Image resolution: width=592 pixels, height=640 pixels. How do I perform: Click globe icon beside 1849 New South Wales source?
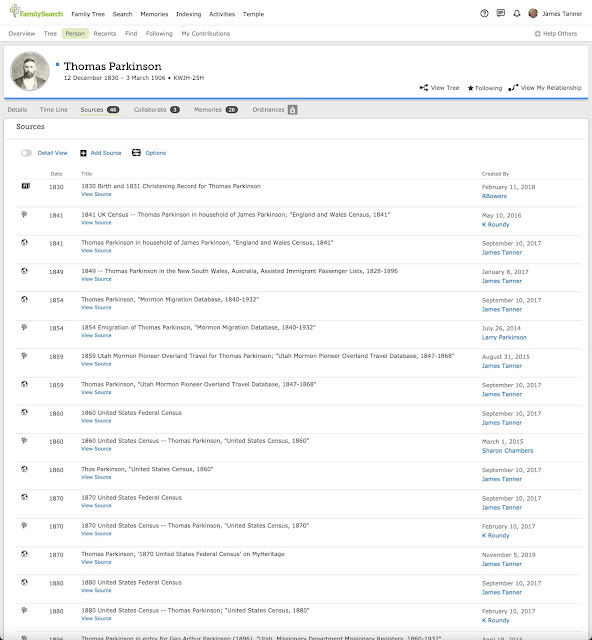24,271
